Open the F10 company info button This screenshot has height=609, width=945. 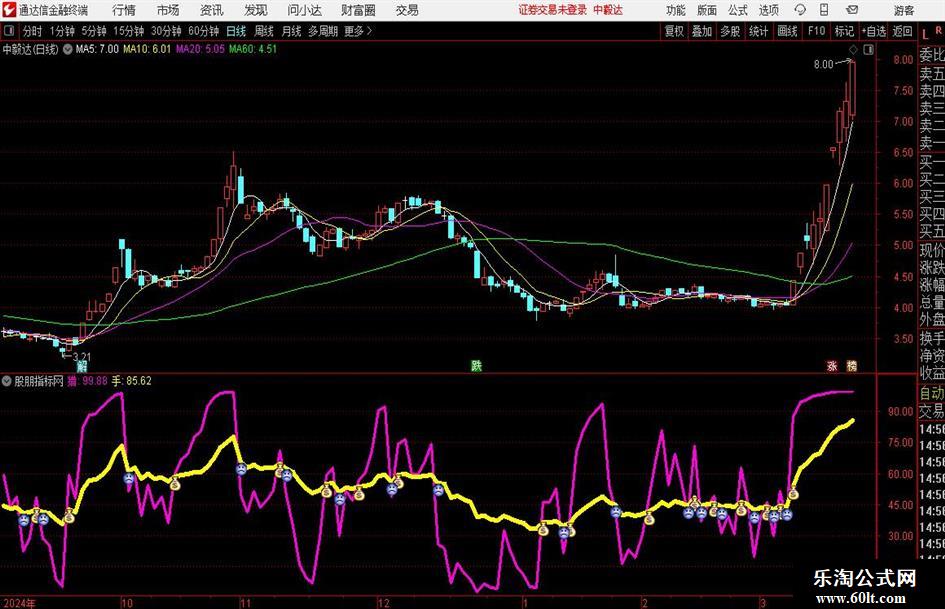point(816,31)
